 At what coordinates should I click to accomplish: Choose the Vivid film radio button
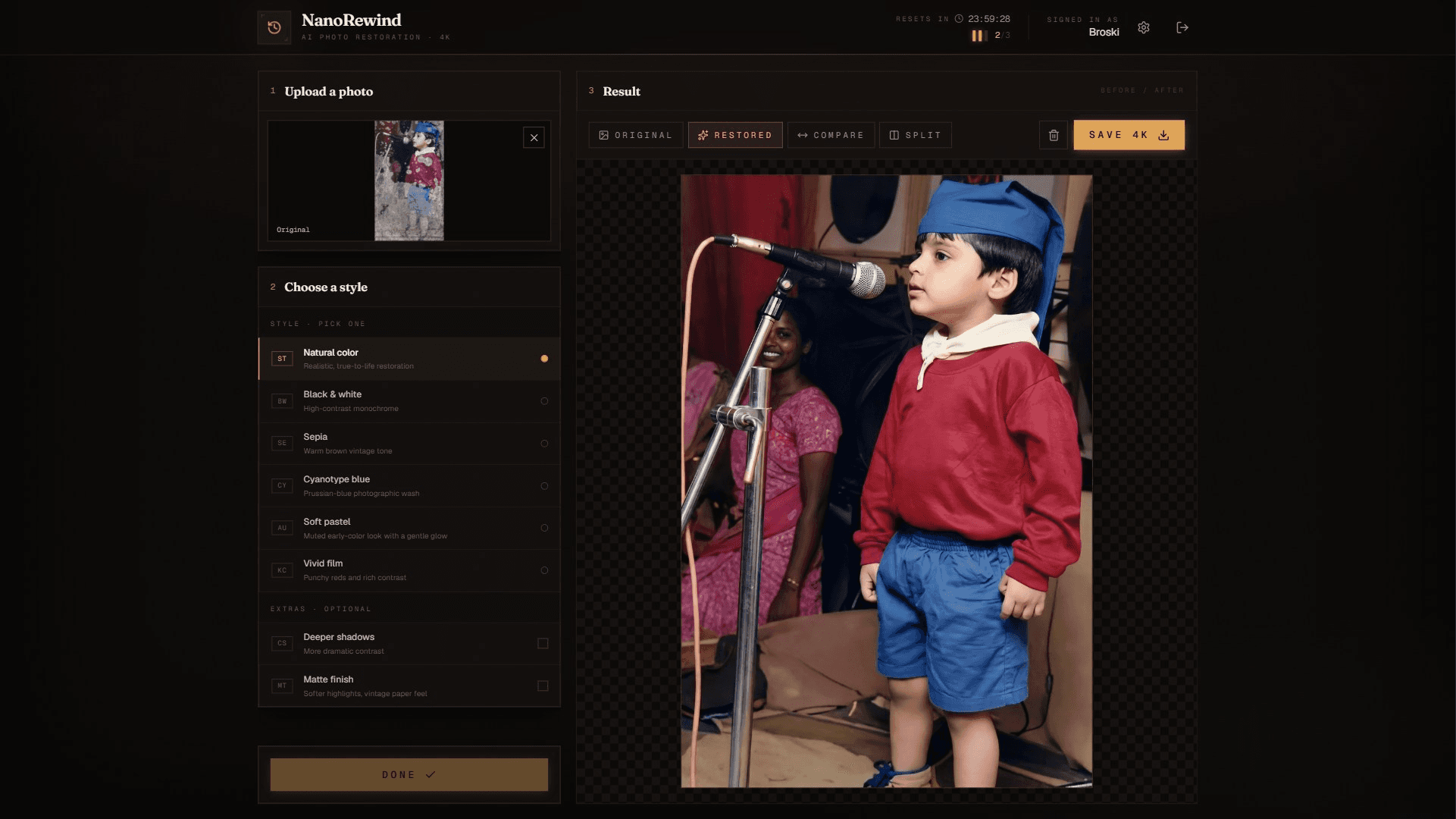pos(544,570)
